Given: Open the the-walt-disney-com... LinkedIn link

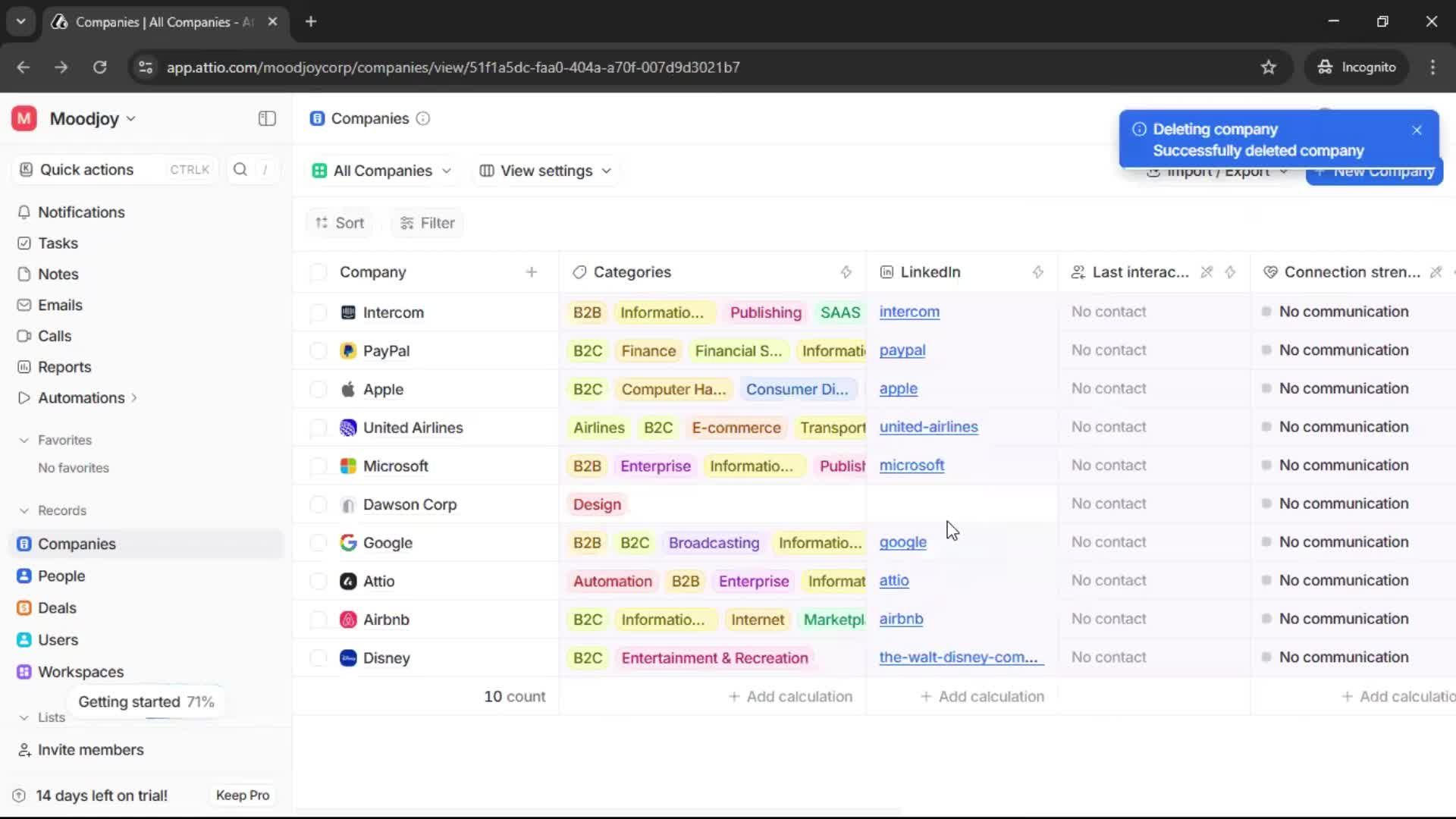Looking at the screenshot, I should (x=962, y=657).
